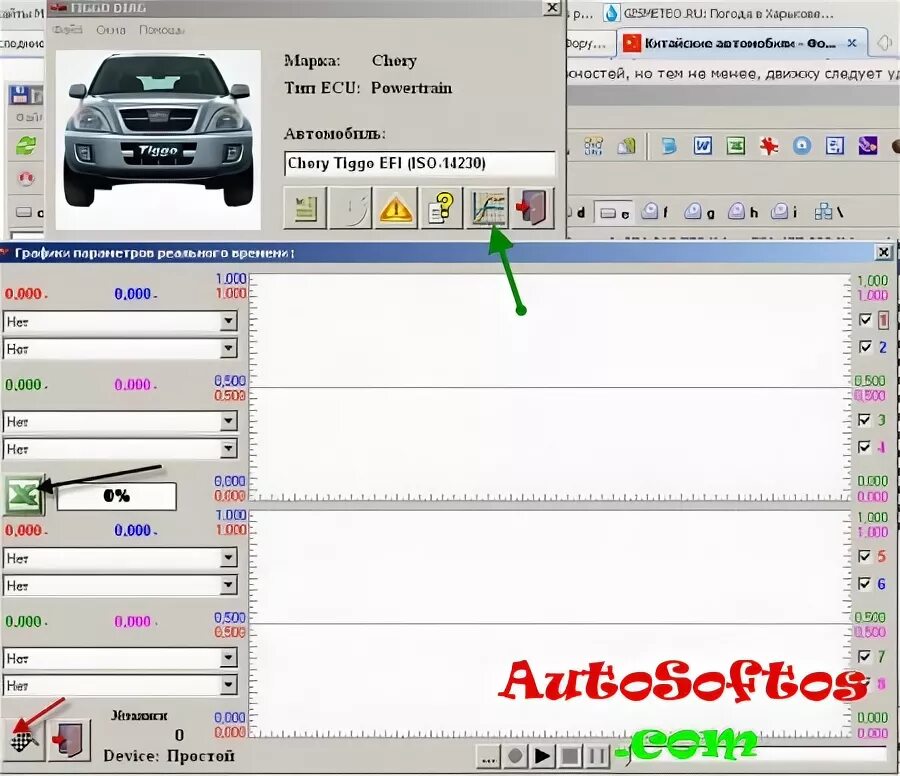Open the ECU data sheet icon in Tiggo Diag
This screenshot has width=900, height=776.
click(x=305, y=208)
